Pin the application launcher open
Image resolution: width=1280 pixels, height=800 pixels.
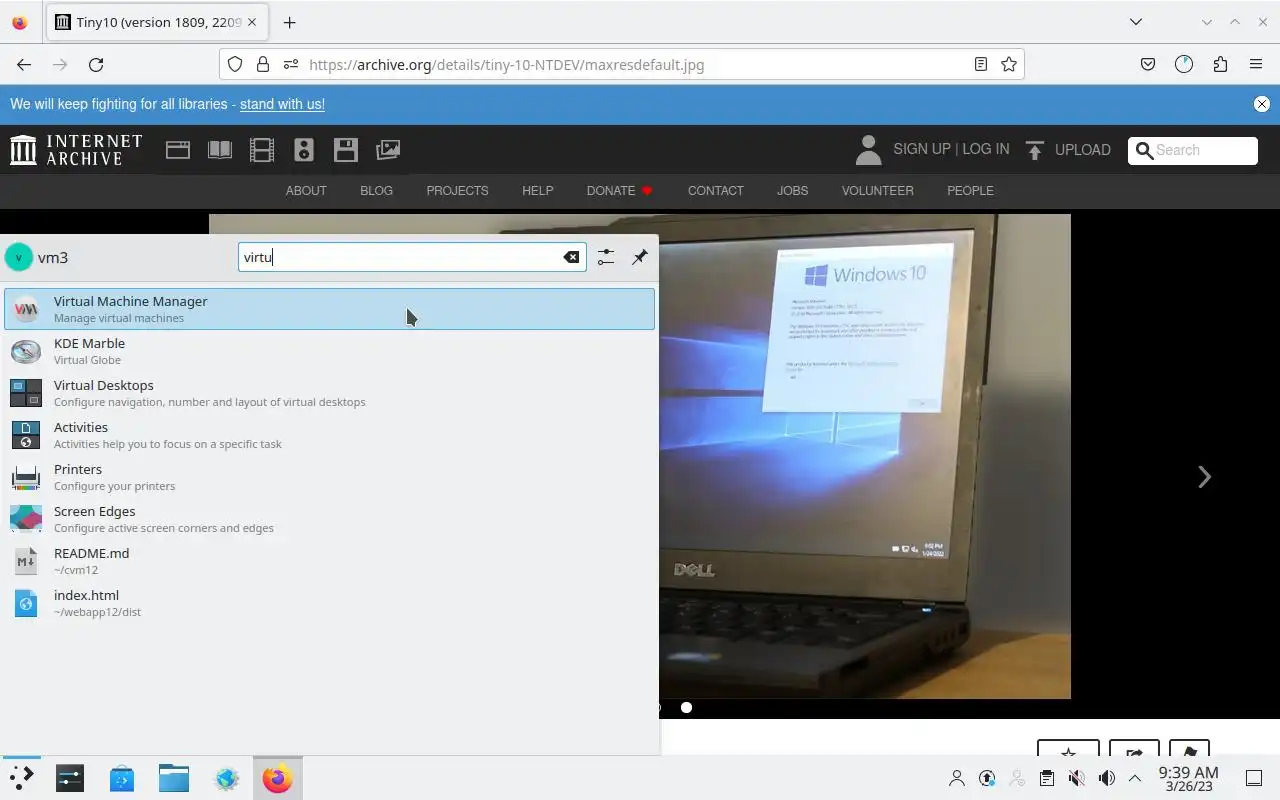click(x=640, y=257)
